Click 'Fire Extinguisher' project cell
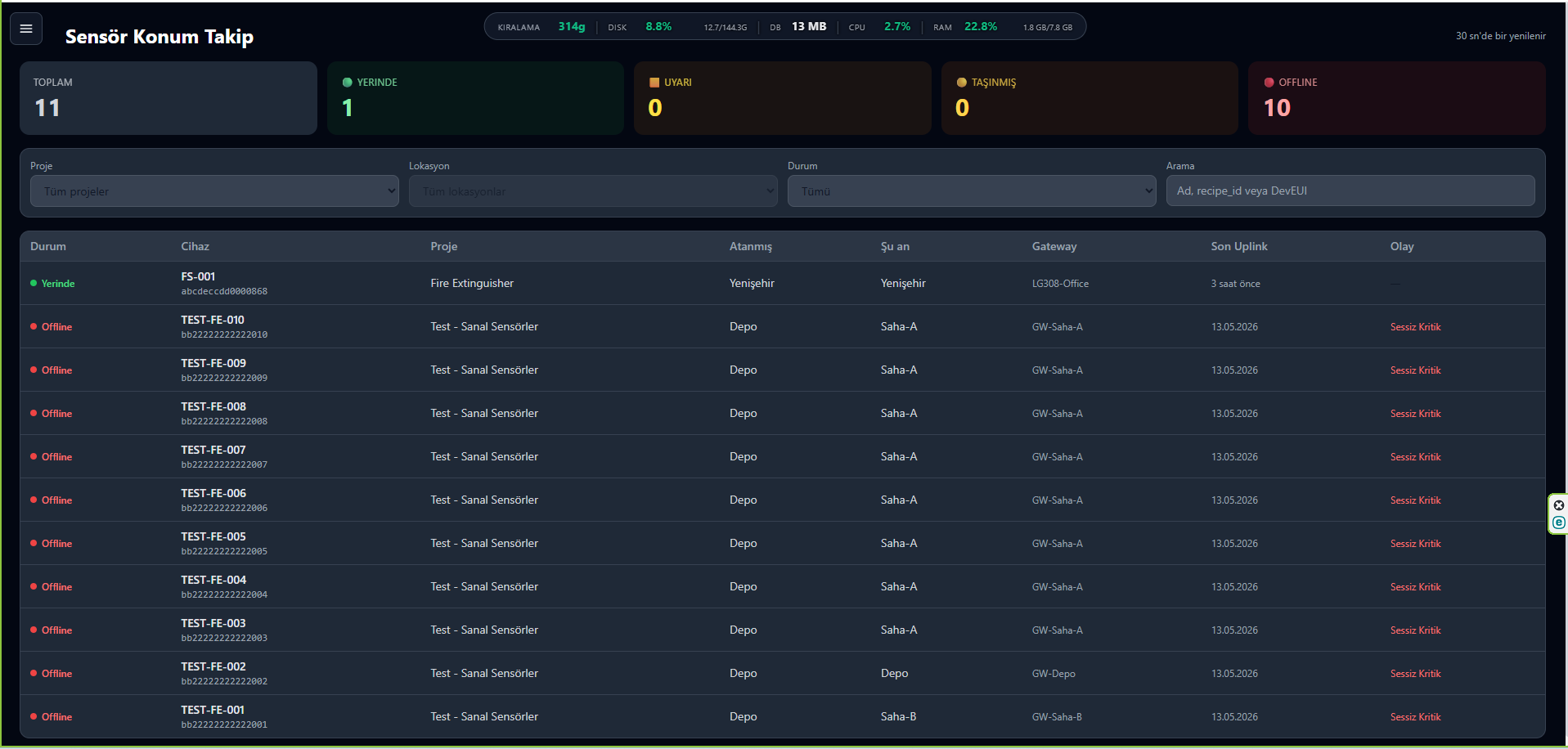 (472, 283)
